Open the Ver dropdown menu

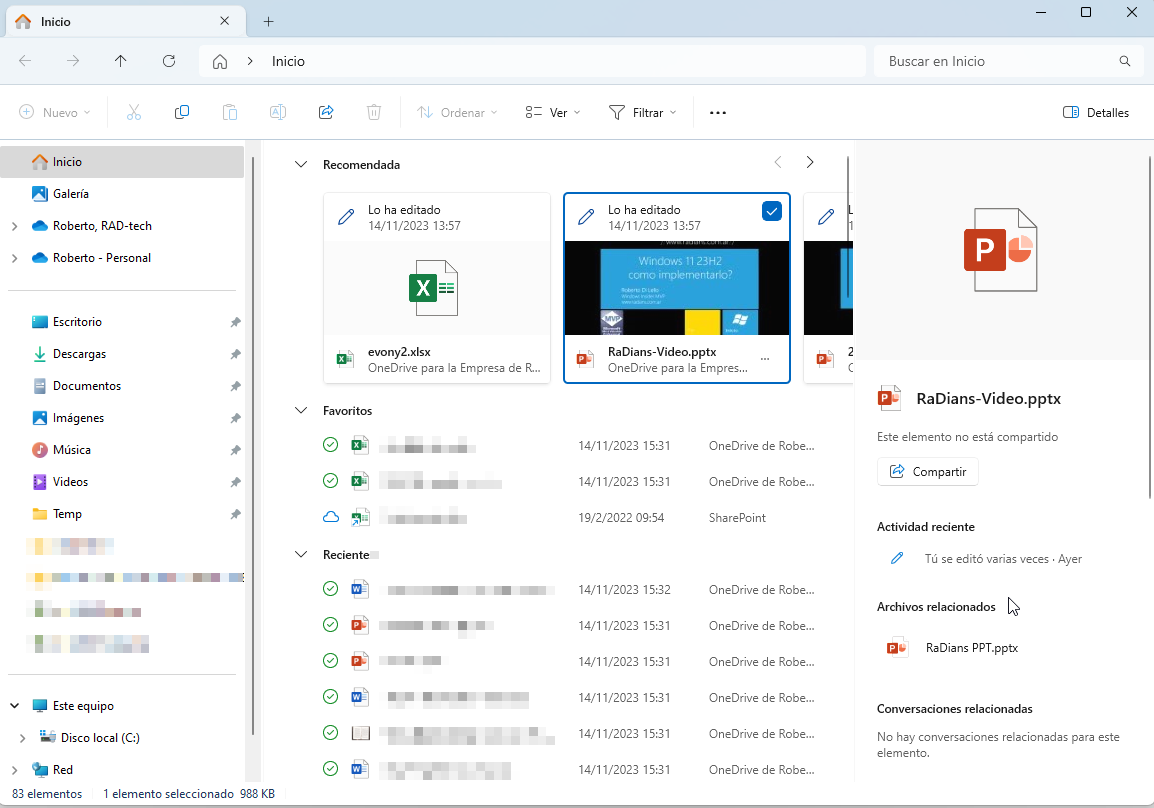click(553, 113)
